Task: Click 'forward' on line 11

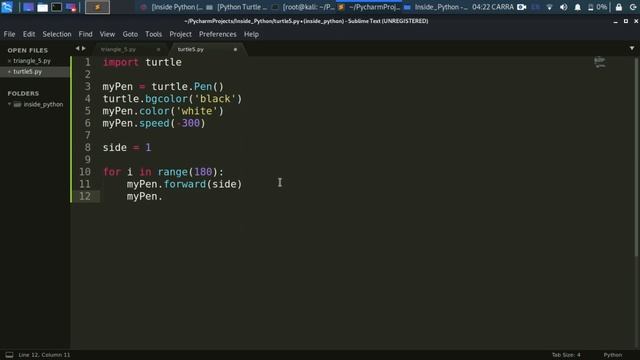Action: point(185,184)
